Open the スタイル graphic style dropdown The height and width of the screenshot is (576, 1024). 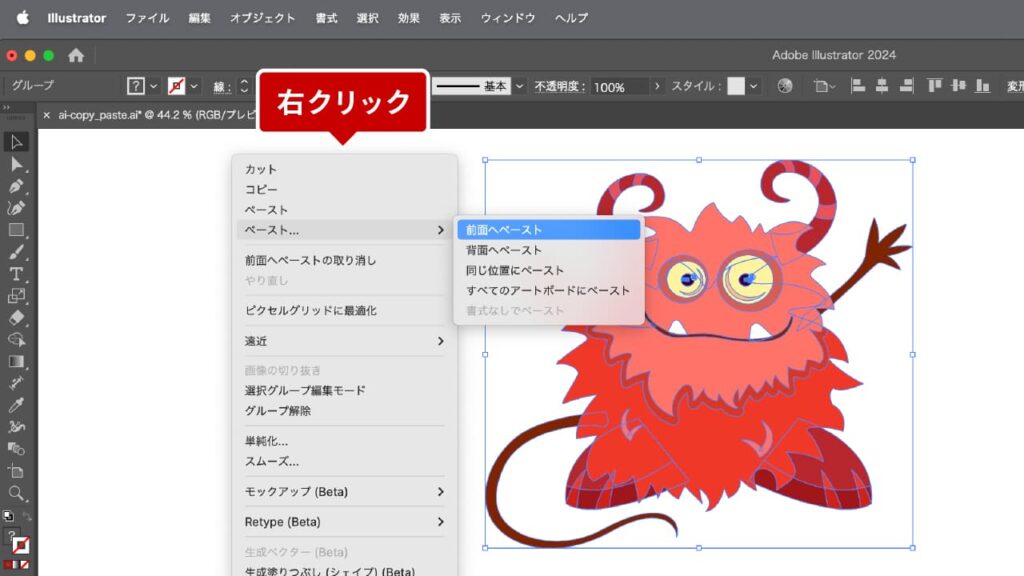754,87
